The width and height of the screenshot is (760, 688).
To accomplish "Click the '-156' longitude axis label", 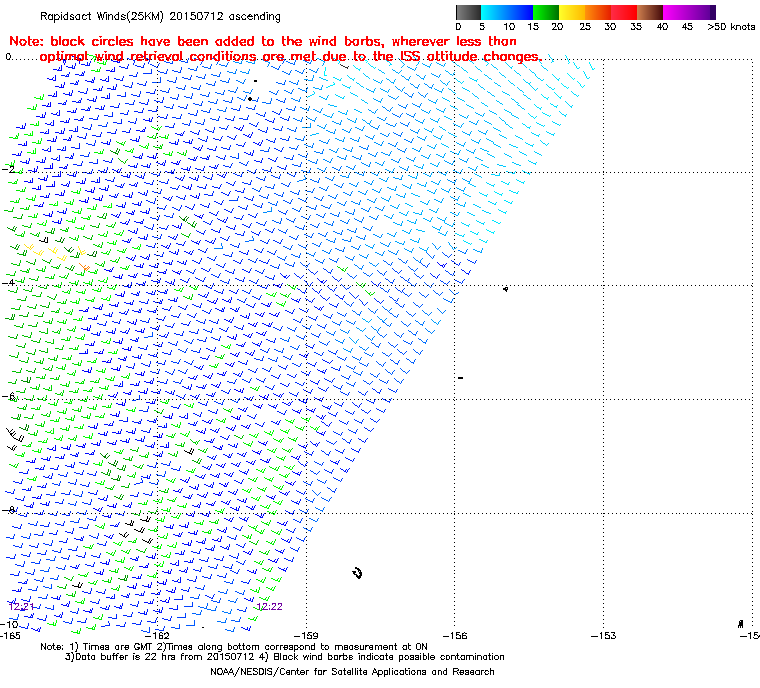I will (x=455, y=636).
